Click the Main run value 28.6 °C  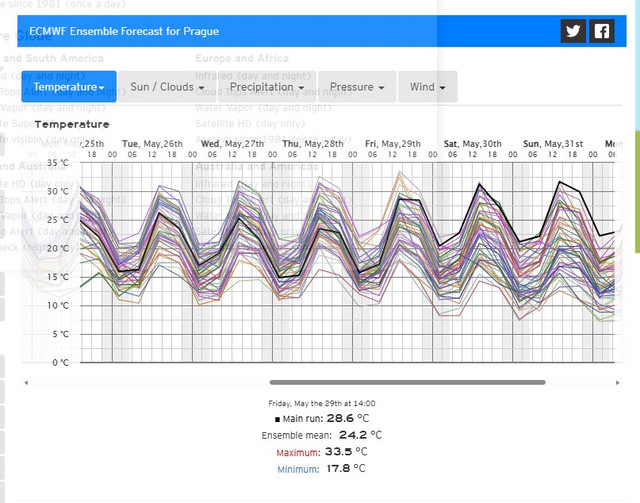(x=348, y=418)
